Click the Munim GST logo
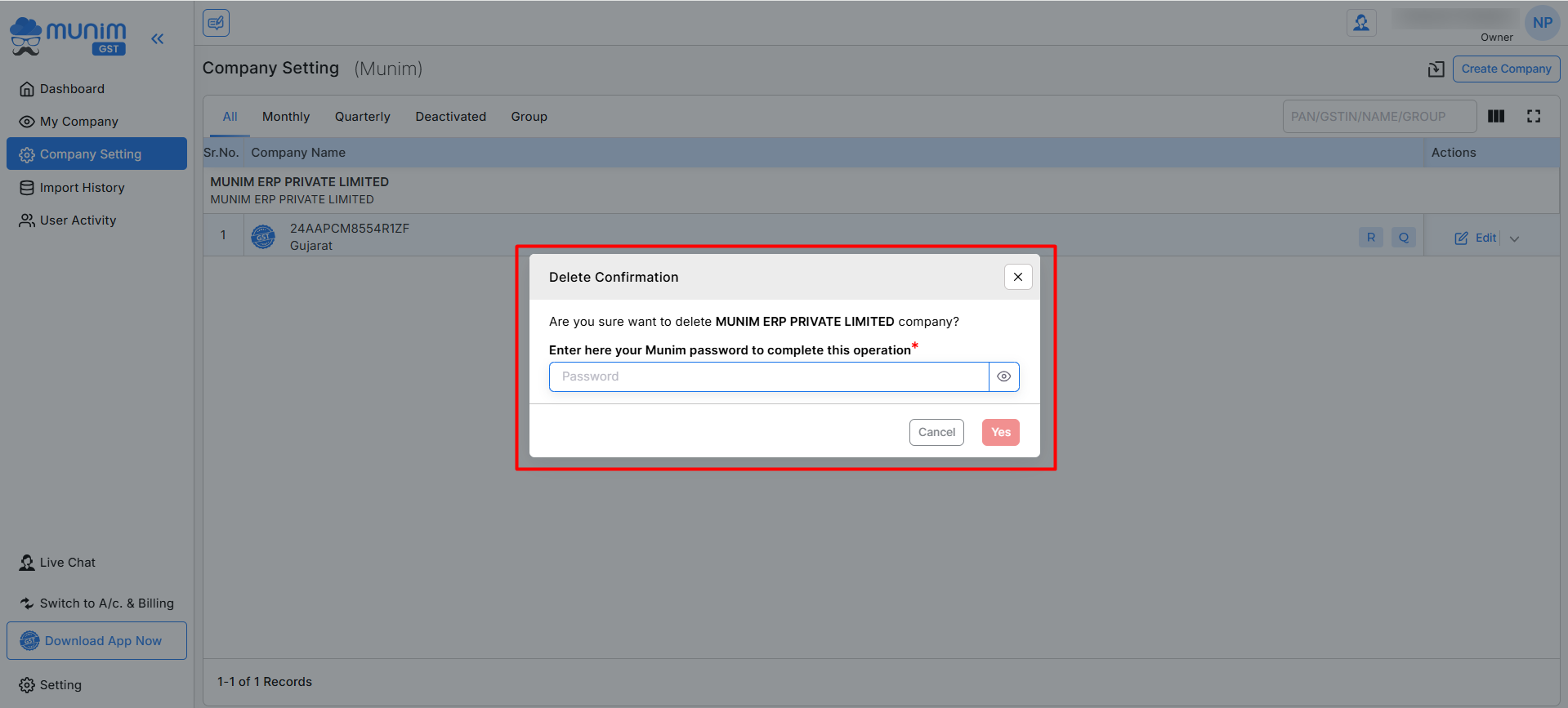The width and height of the screenshot is (1568, 708). tap(68, 37)
